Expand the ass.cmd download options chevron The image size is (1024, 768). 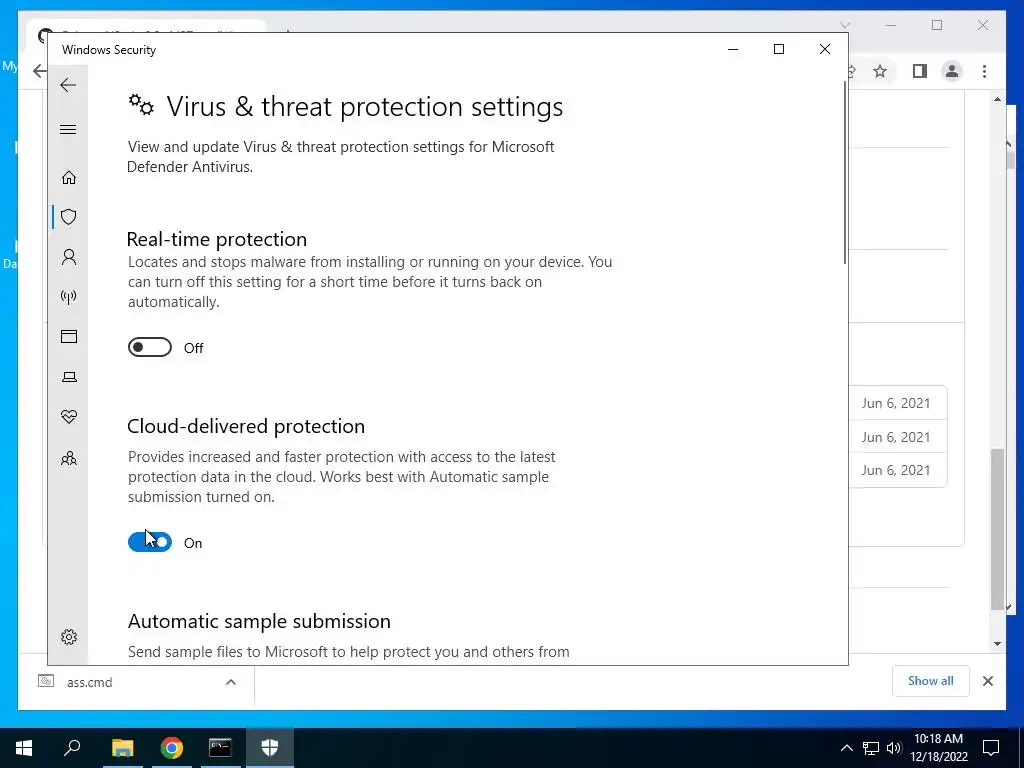(x=231, y=682)
